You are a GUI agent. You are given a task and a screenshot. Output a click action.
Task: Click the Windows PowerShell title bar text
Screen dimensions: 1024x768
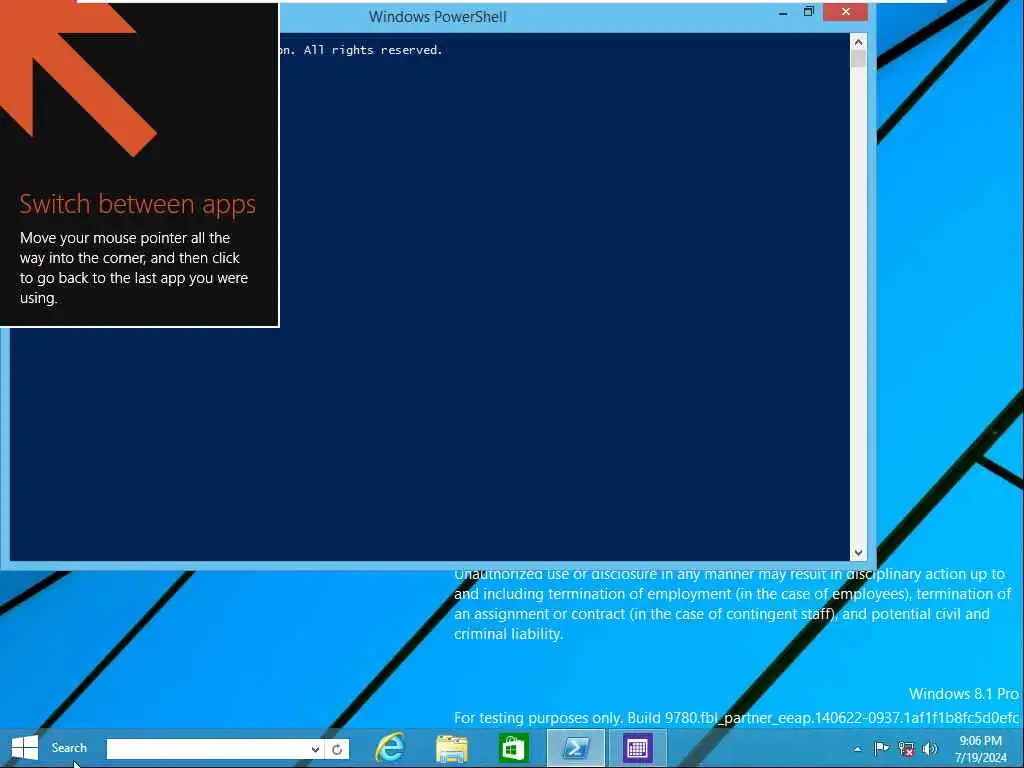tap(438, 17)
